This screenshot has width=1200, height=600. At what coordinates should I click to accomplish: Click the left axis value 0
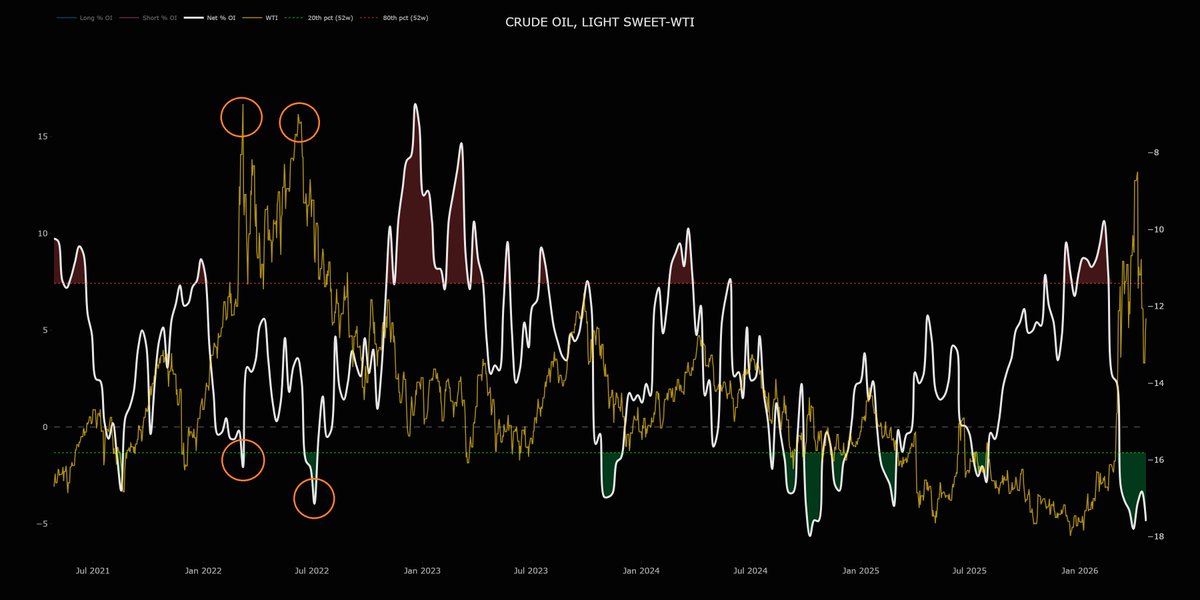tap(45, 427)
